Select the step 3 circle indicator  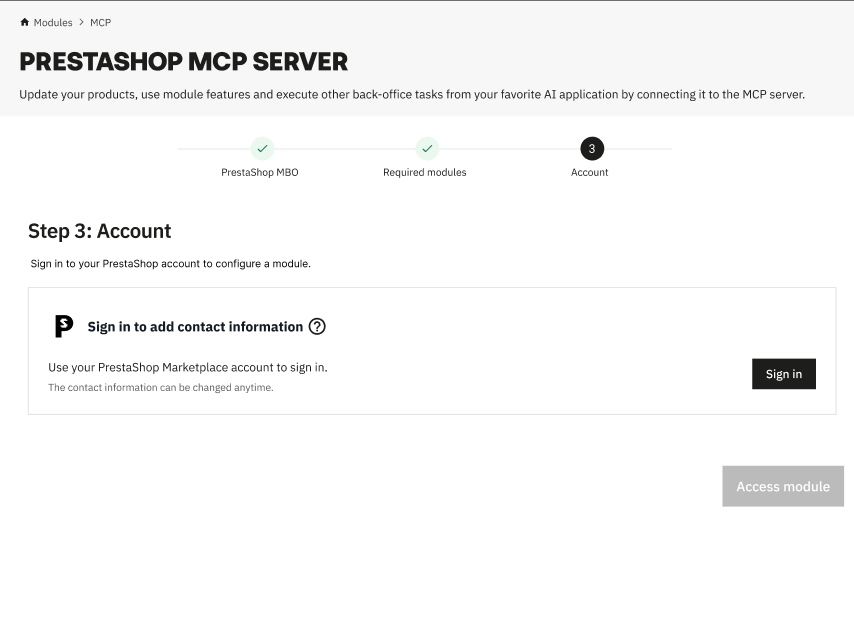pos(591,149)
